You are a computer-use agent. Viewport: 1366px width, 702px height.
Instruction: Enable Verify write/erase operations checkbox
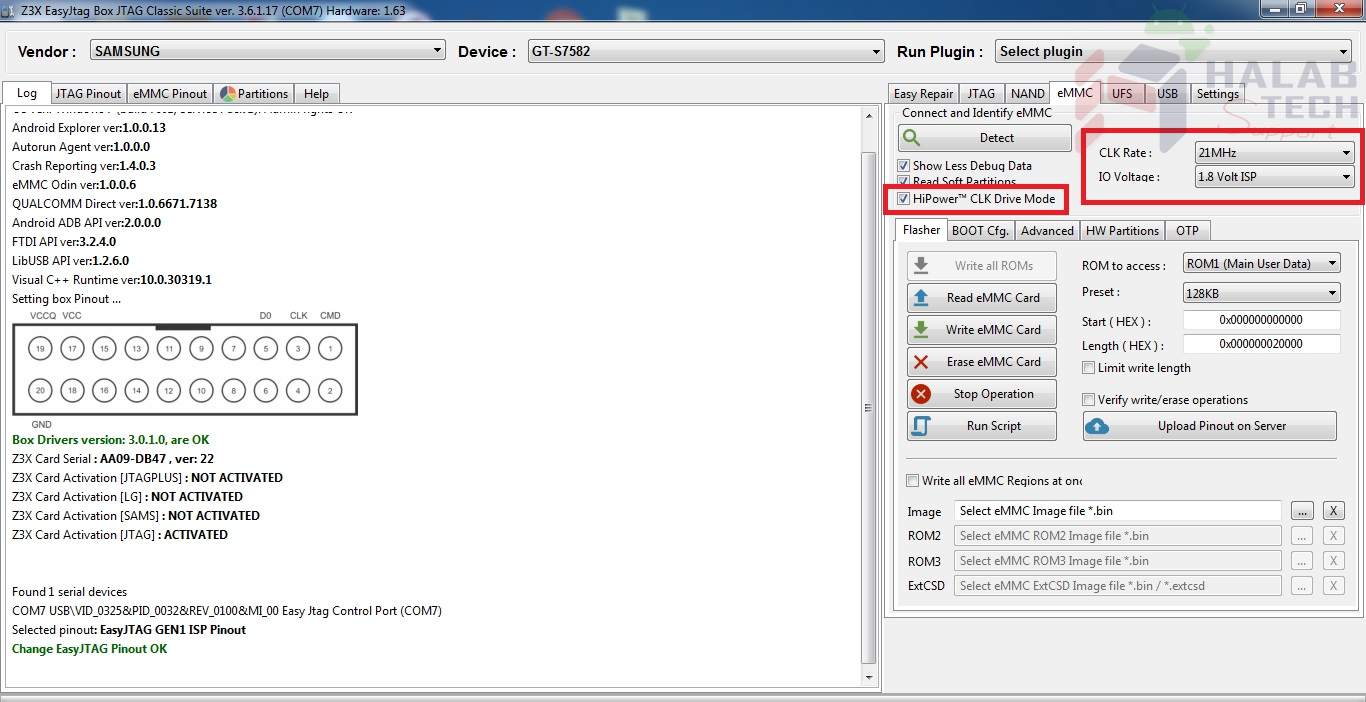tap(1089, 400)
